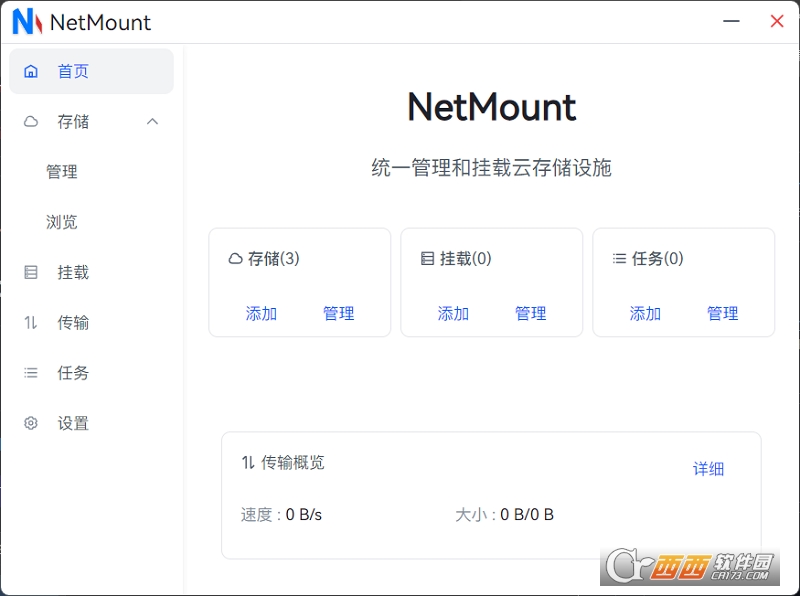Minimize the NetMount window
Image resolution: width=800 pixels, height=596 pixels.
[731, 21]
